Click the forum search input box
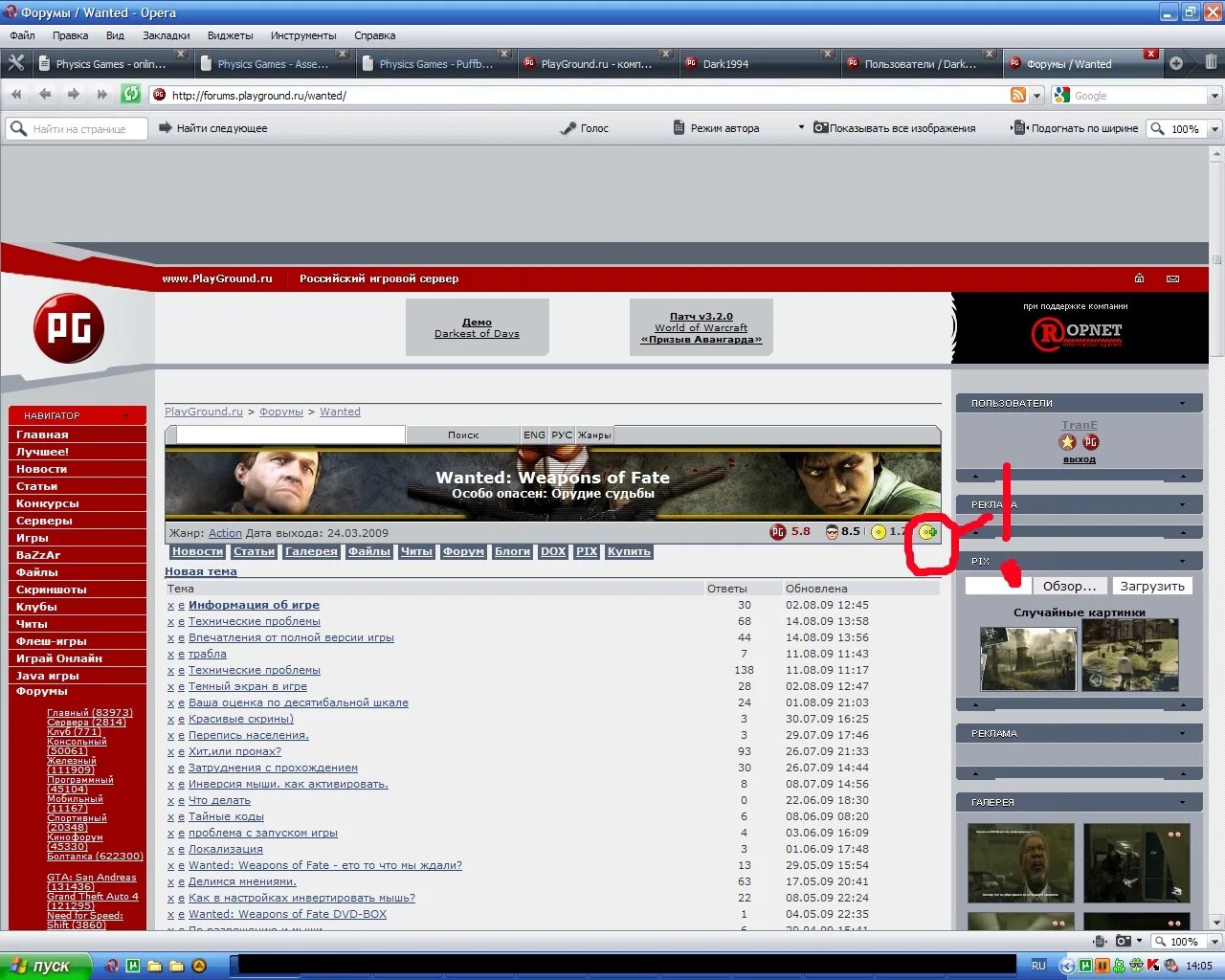Image resolution: width=1225 pixels, height=980 pixels. coord(291,434)
